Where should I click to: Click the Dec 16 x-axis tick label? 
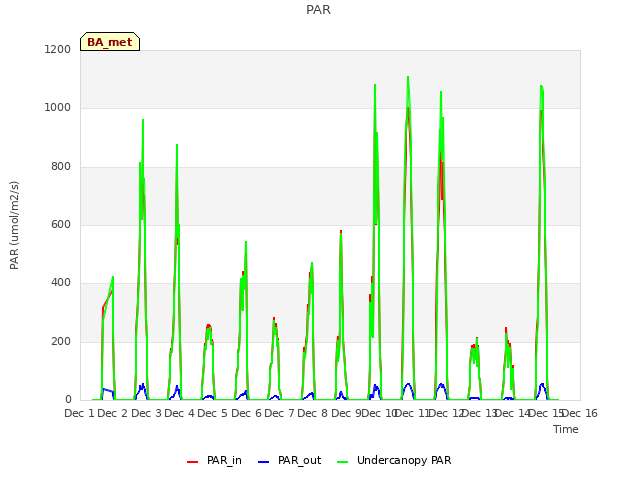(x=580, y=413)
